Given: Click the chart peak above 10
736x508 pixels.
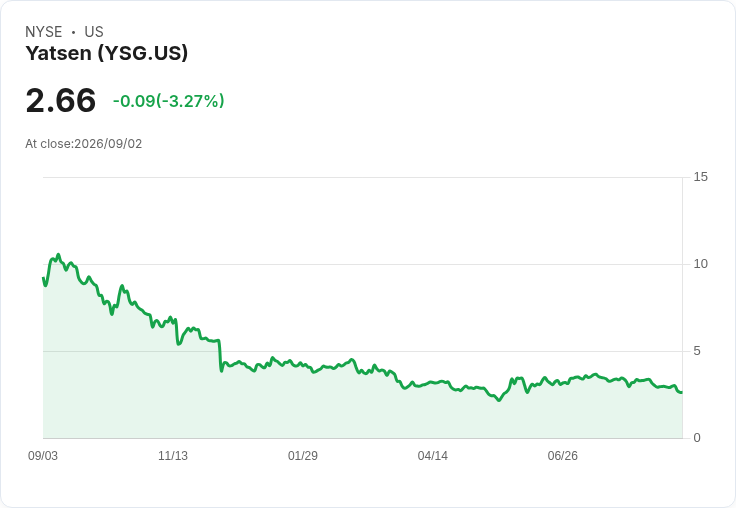Looking at the screenshot, I should point(58,254).
